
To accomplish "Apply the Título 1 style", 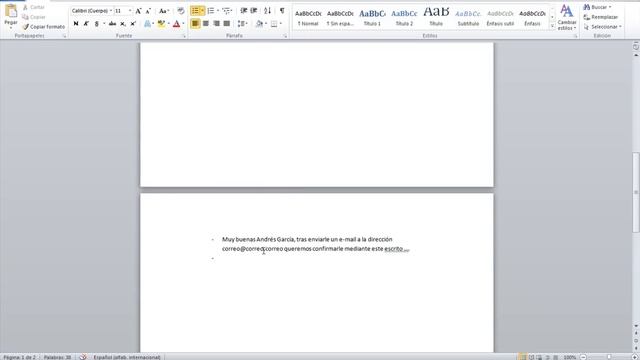I will click(372, 18).
